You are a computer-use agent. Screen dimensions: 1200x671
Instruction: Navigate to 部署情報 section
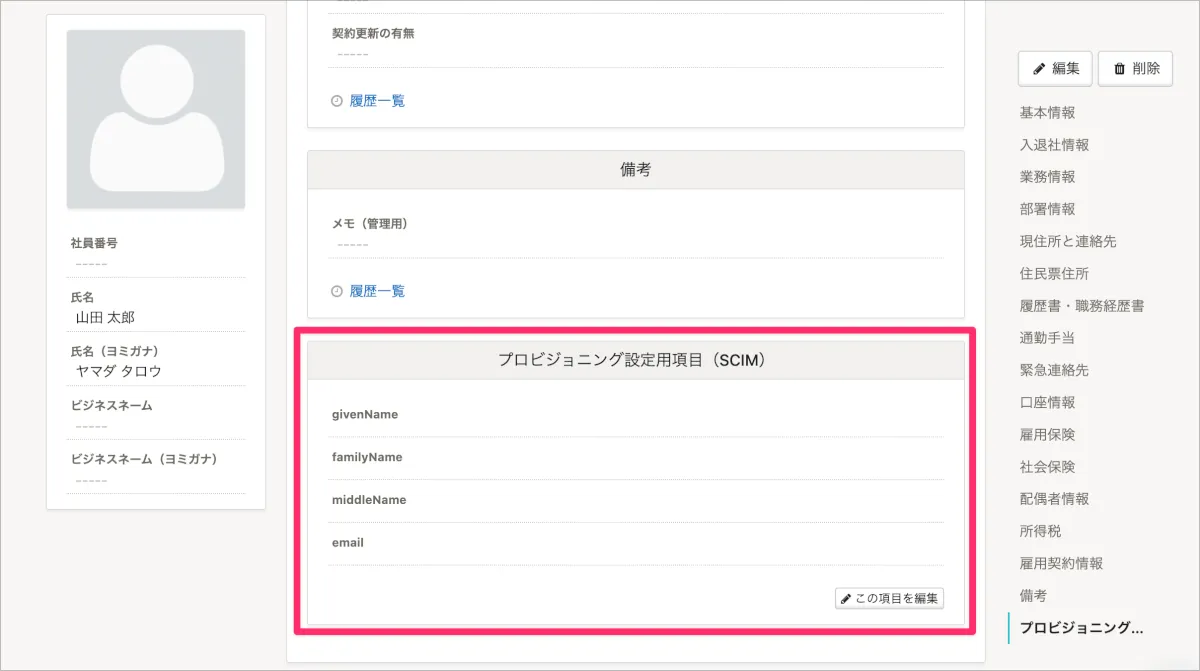coord(1047,209)
